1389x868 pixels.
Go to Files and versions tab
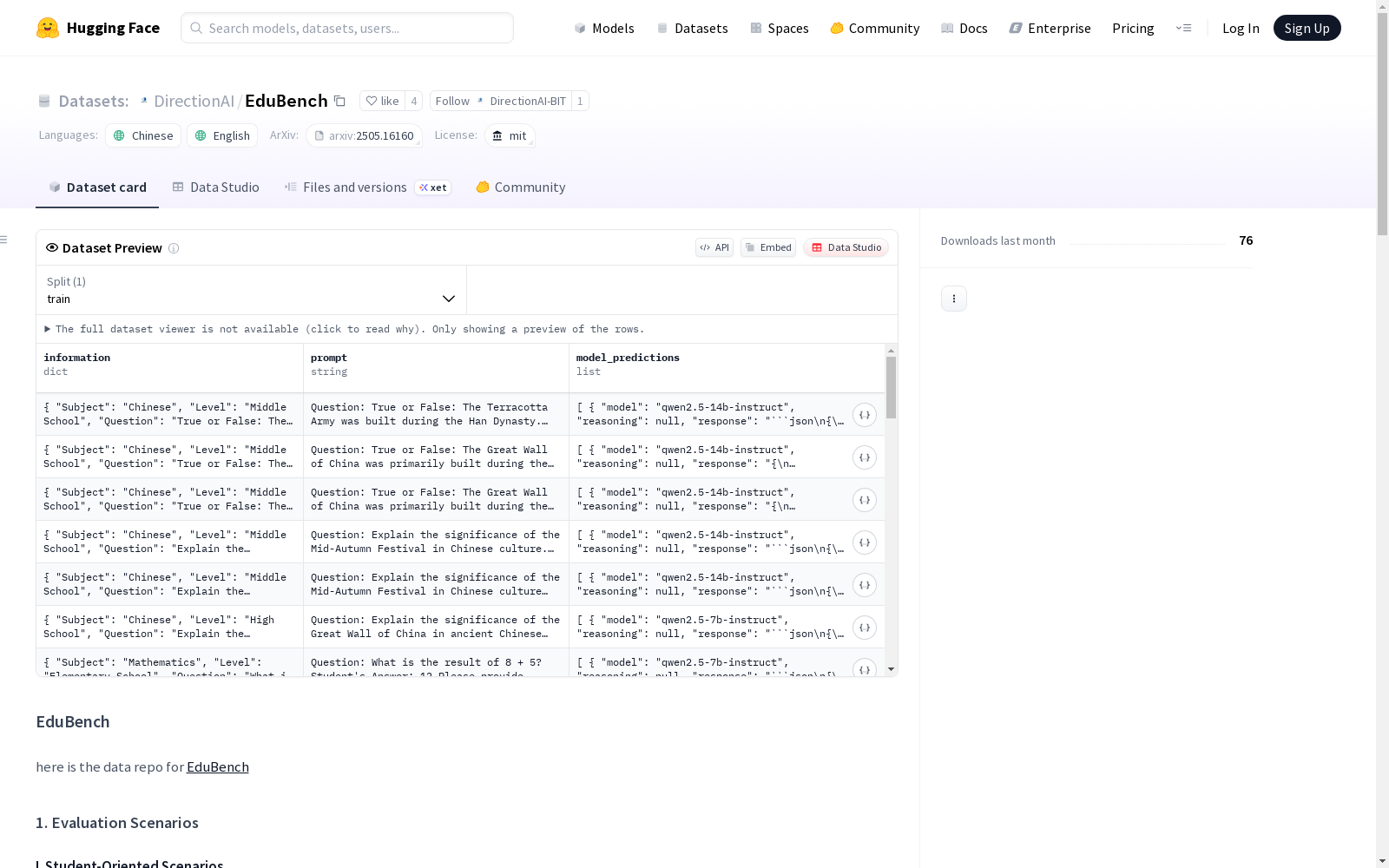tap(367, 187)
